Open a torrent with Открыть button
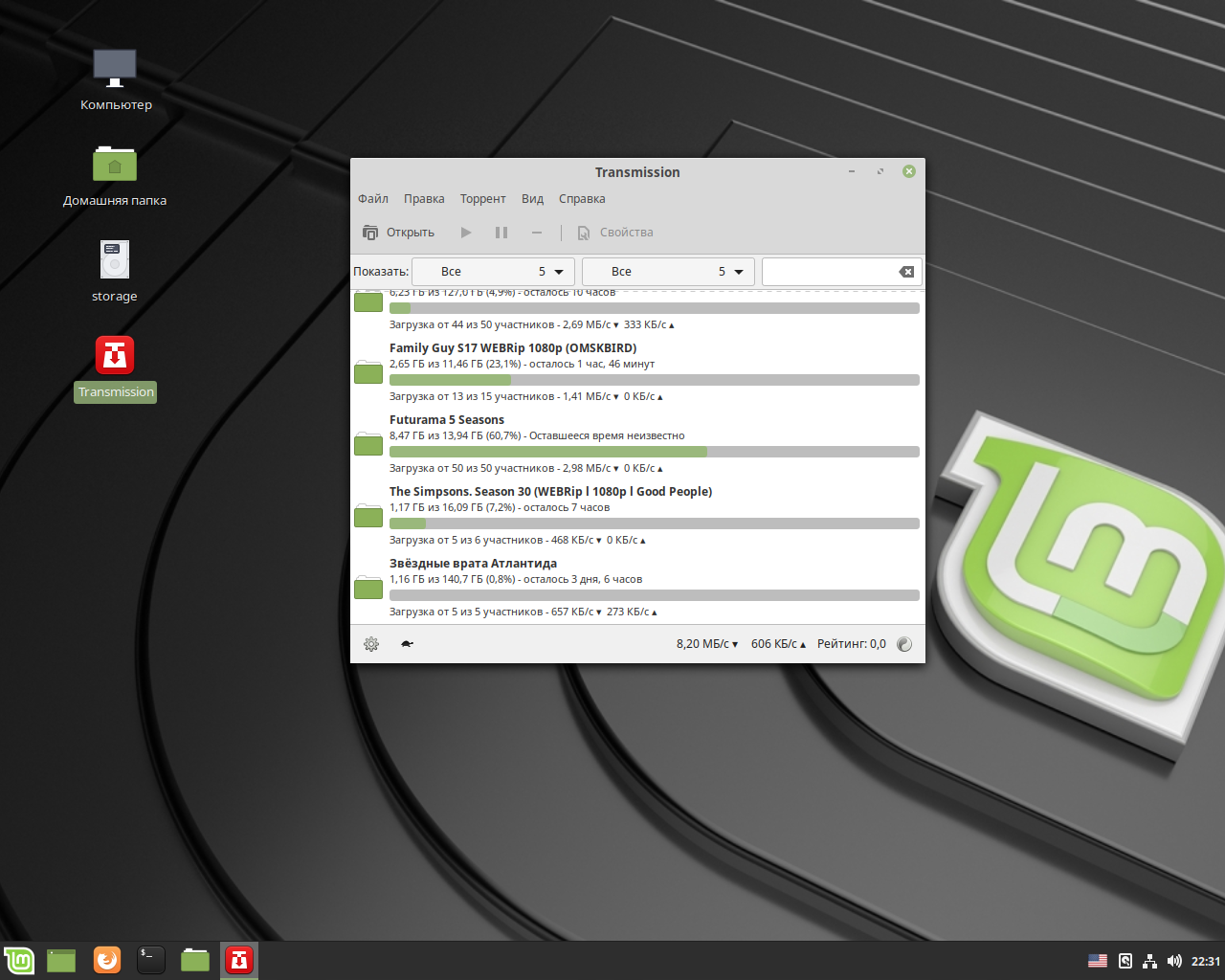Viewport: 1225px width, 980px height. pos(398,233)
